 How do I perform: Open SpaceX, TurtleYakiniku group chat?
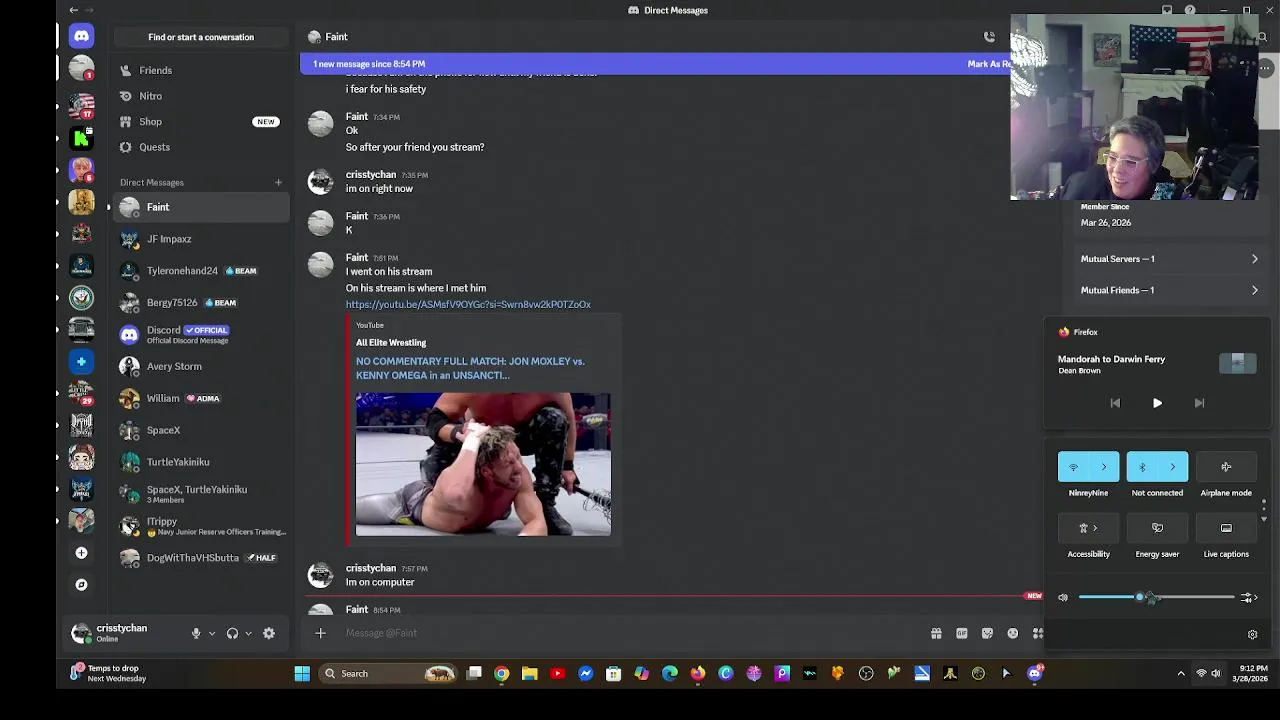tap(200, 494)
